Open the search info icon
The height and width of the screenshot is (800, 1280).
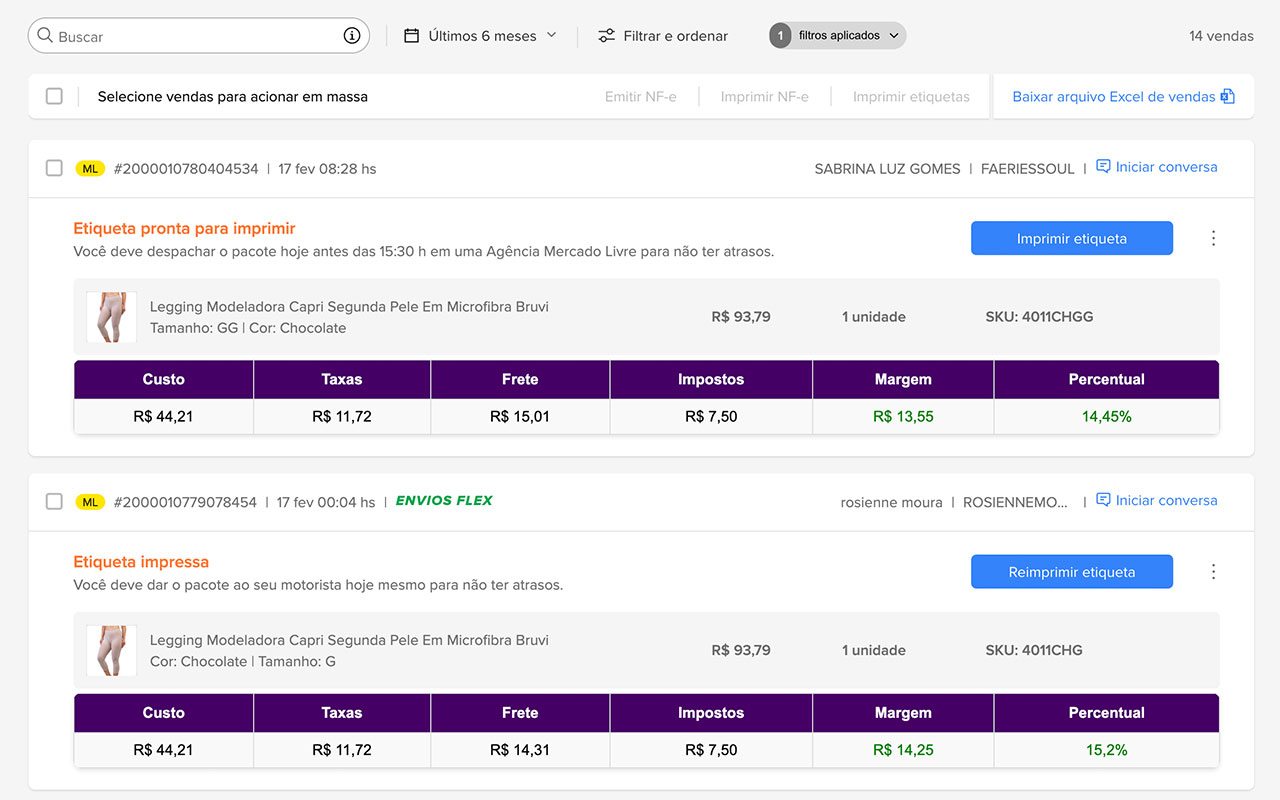pyautogui.click(x=352, y=36)
